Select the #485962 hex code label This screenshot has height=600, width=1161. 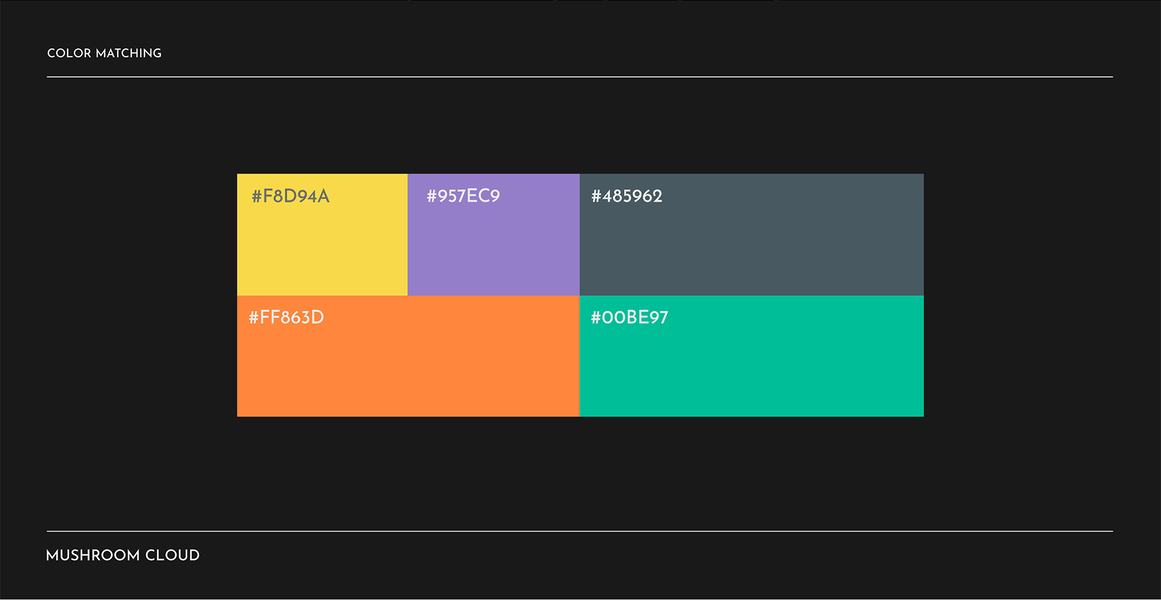[x=627, y=196]
